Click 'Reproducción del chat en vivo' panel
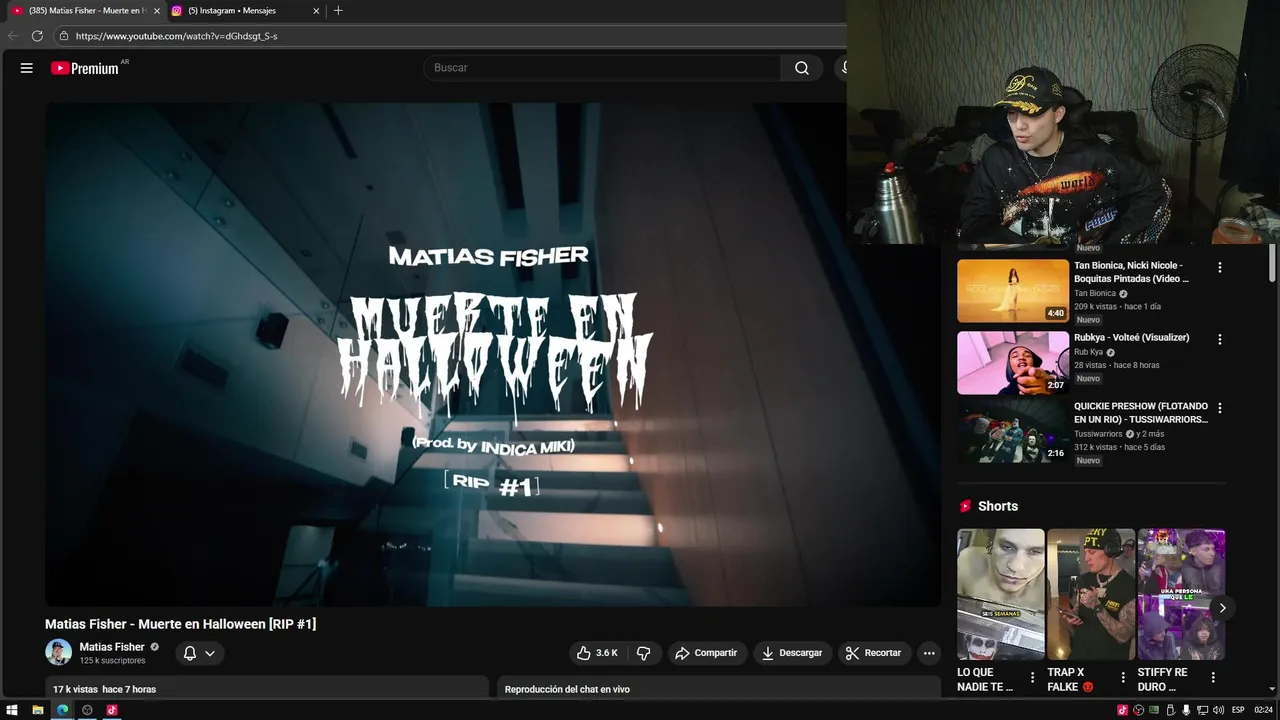This screenshot has height=720, width=1280. (718, 688)
